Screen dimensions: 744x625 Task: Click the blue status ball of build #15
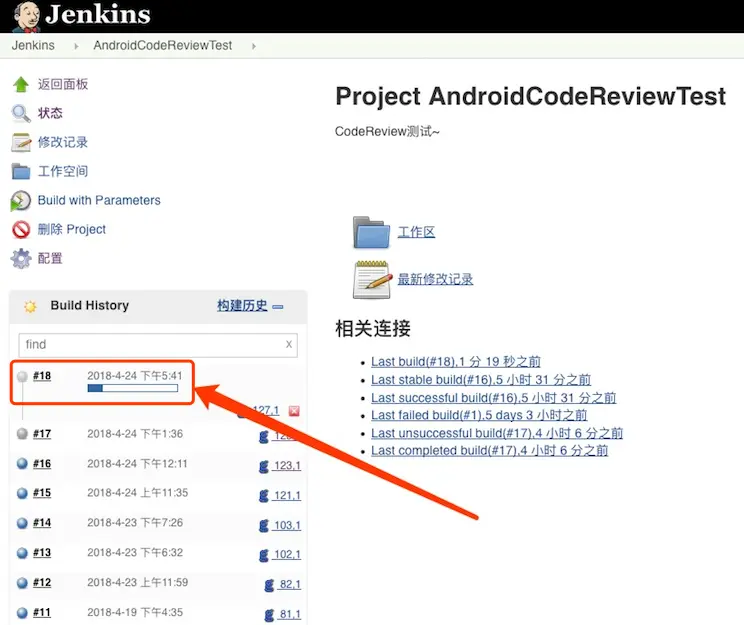pos(22,493)
